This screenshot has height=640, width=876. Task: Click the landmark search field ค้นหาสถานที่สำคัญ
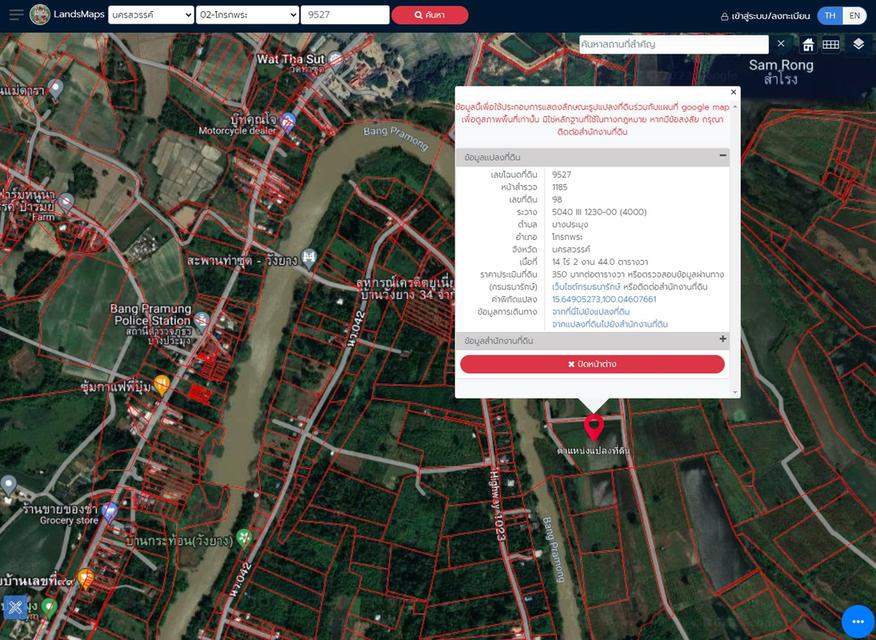click(x=673, y=44)
